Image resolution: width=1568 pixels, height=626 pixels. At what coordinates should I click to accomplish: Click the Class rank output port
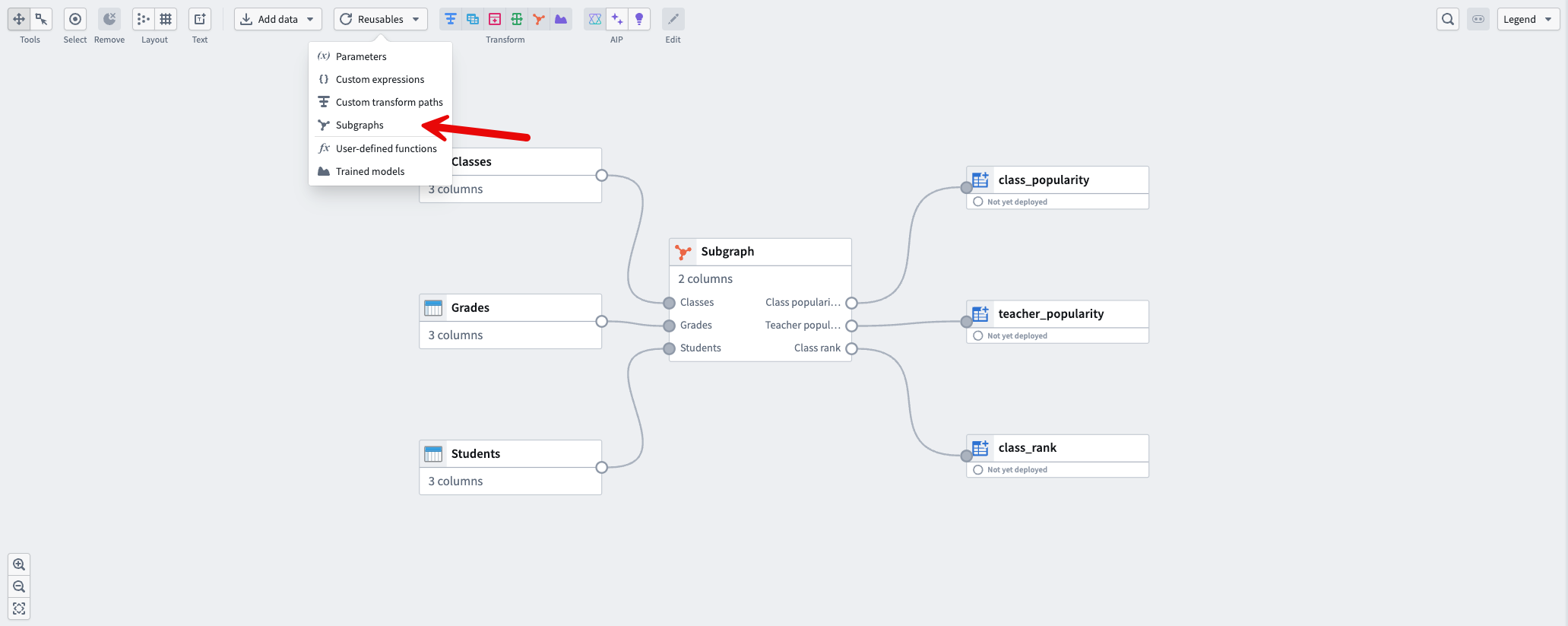851,348
